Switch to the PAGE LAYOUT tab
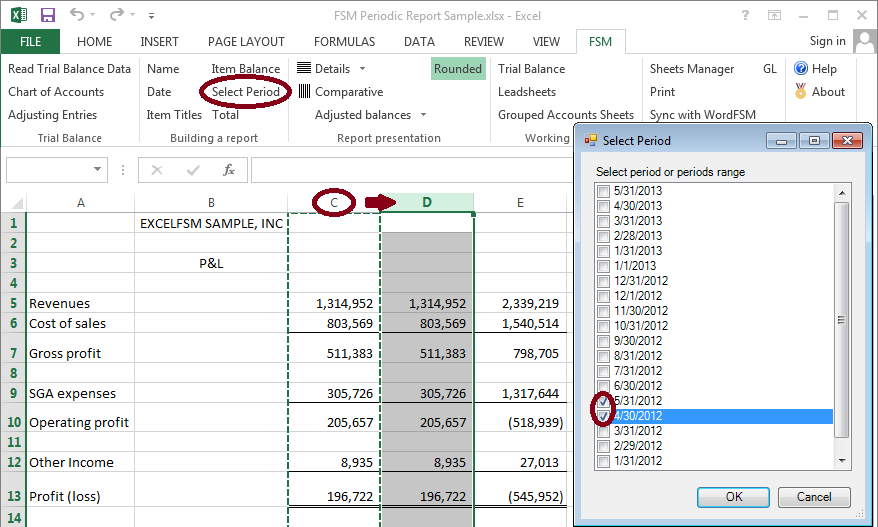This screenshot has height=527, width=878. pyautogui.click(x=246, y=41)
